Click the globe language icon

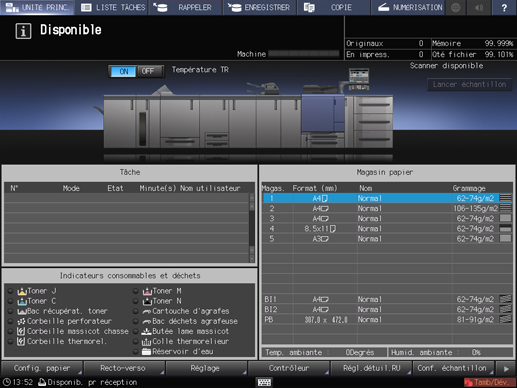tap(455, 7)
